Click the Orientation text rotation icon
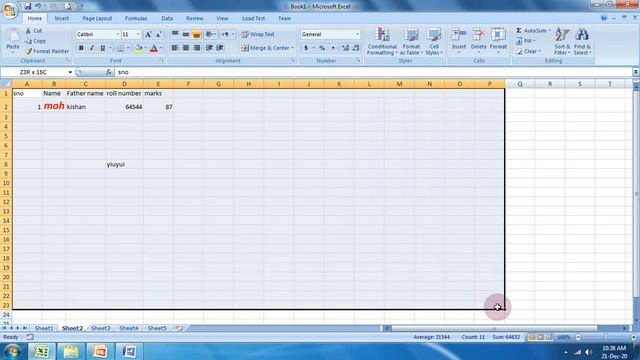 209,35
